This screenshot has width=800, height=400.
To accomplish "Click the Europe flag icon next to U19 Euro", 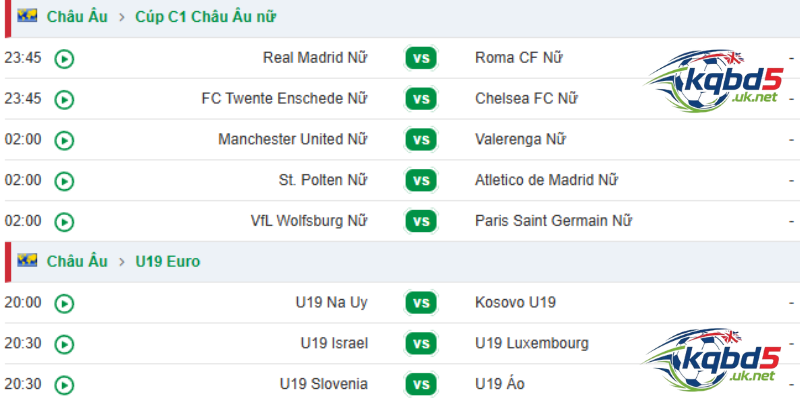I will coord(27,261).
